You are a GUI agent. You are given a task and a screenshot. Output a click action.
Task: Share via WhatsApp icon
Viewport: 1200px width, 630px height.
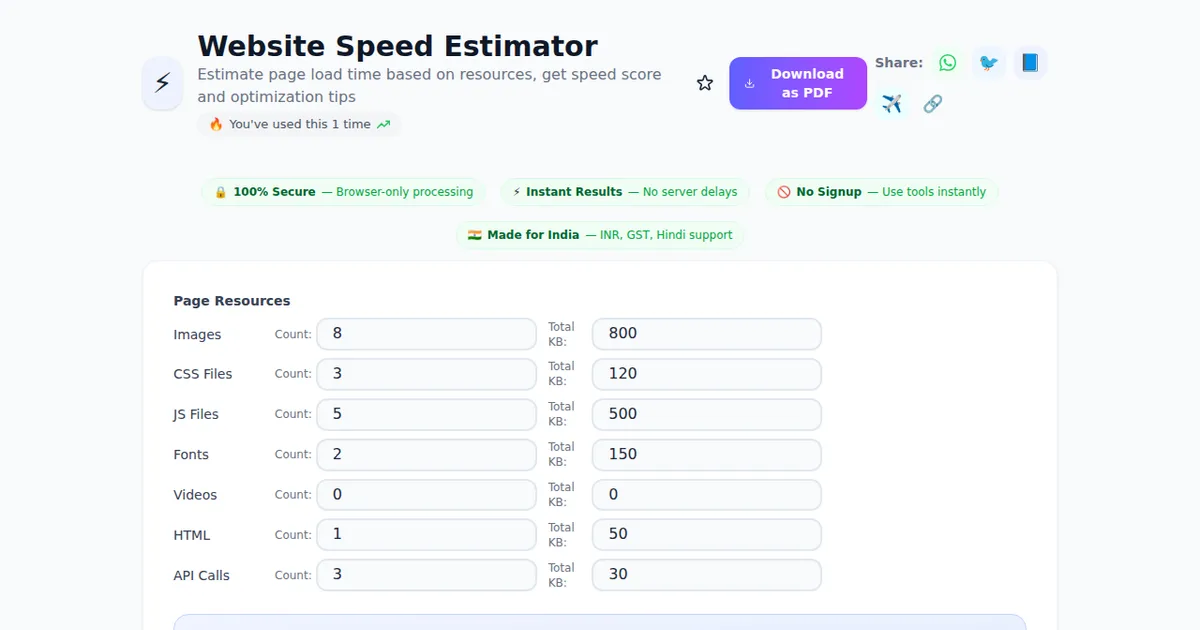coord(947,63)
